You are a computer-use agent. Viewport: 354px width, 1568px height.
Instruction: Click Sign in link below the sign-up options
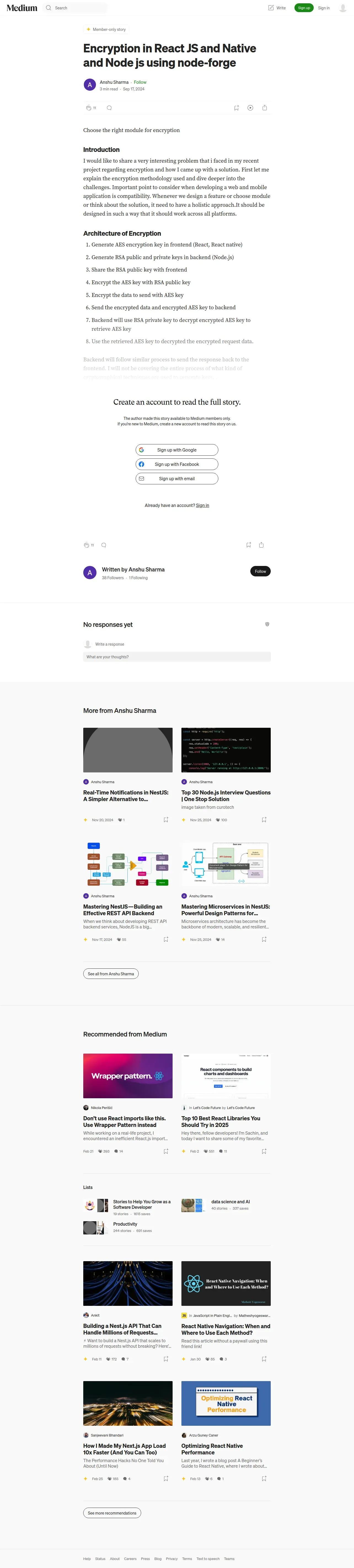point(203,505)
